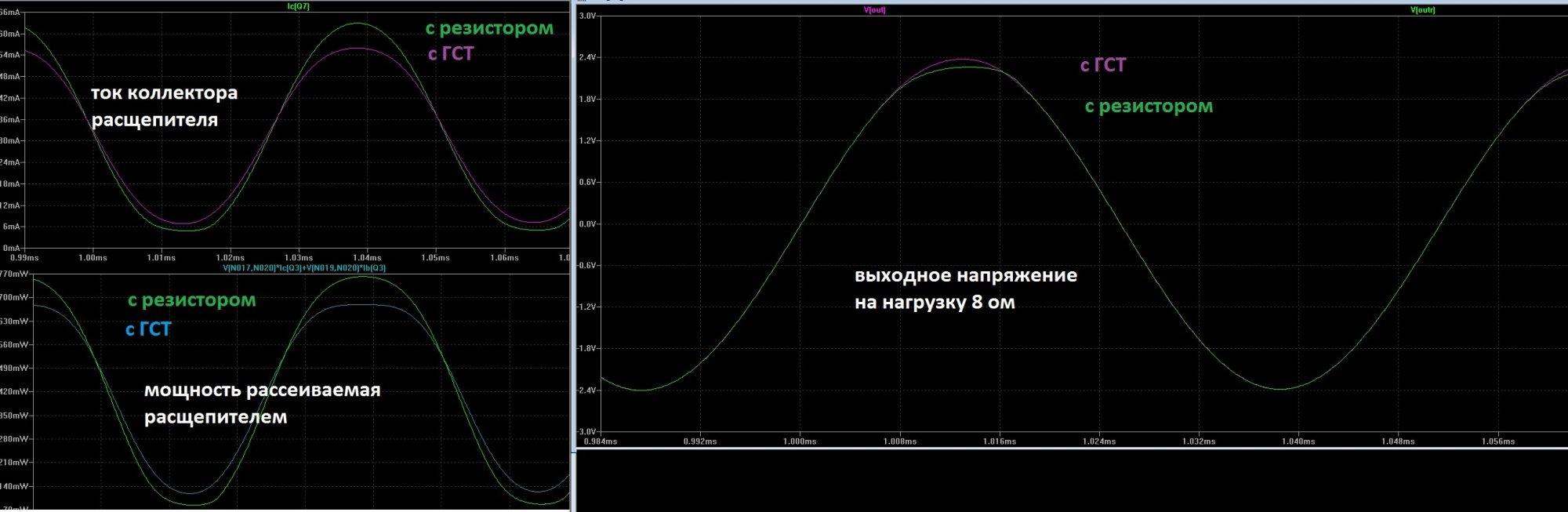Screen dimensions: 1568x512
Task: Click the -1.2V voltage axis label
Action: [586, 307]
